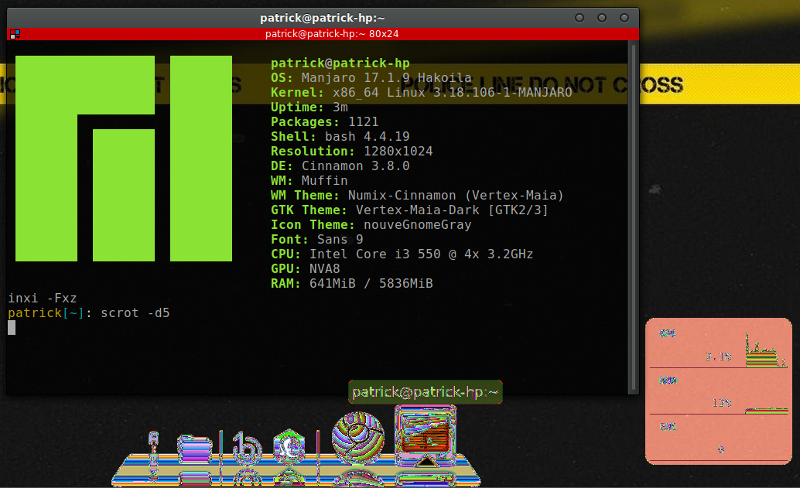Click the 'patrick@patrick-hp' header in the terminal output
The width and height of the screenshot is (800, 488).
pos(340,63)
